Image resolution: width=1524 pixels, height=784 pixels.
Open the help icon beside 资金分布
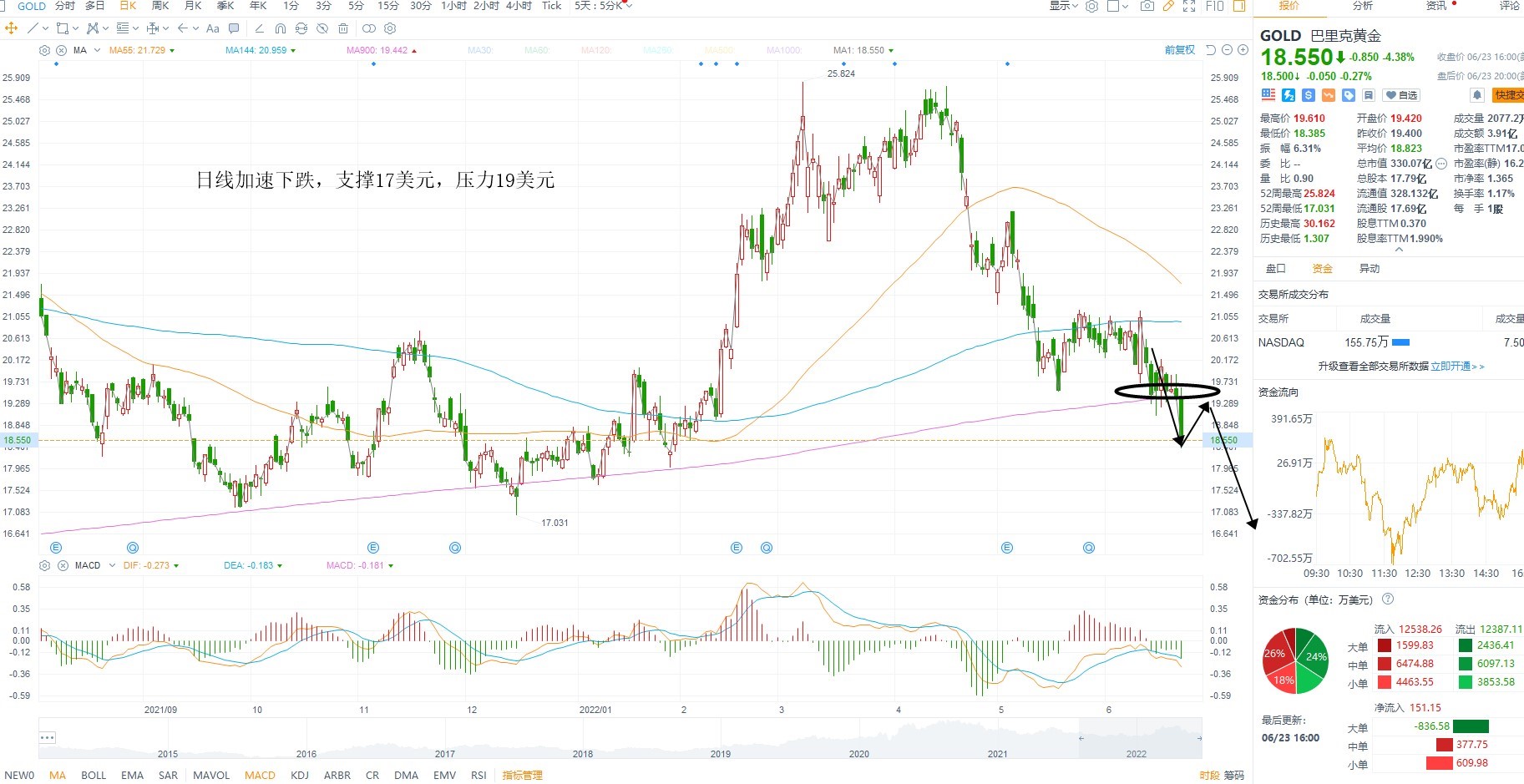1388,599
